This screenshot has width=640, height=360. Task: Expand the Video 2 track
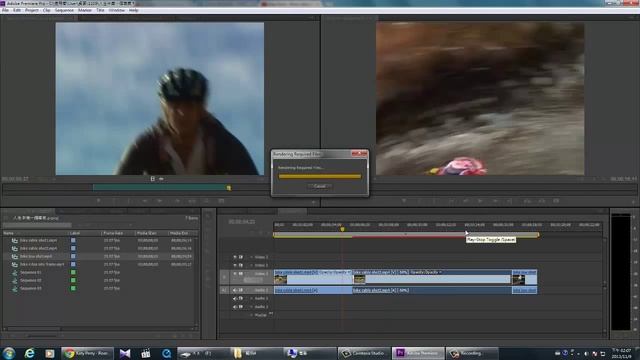pyautogui.click(x=251, y=265)
